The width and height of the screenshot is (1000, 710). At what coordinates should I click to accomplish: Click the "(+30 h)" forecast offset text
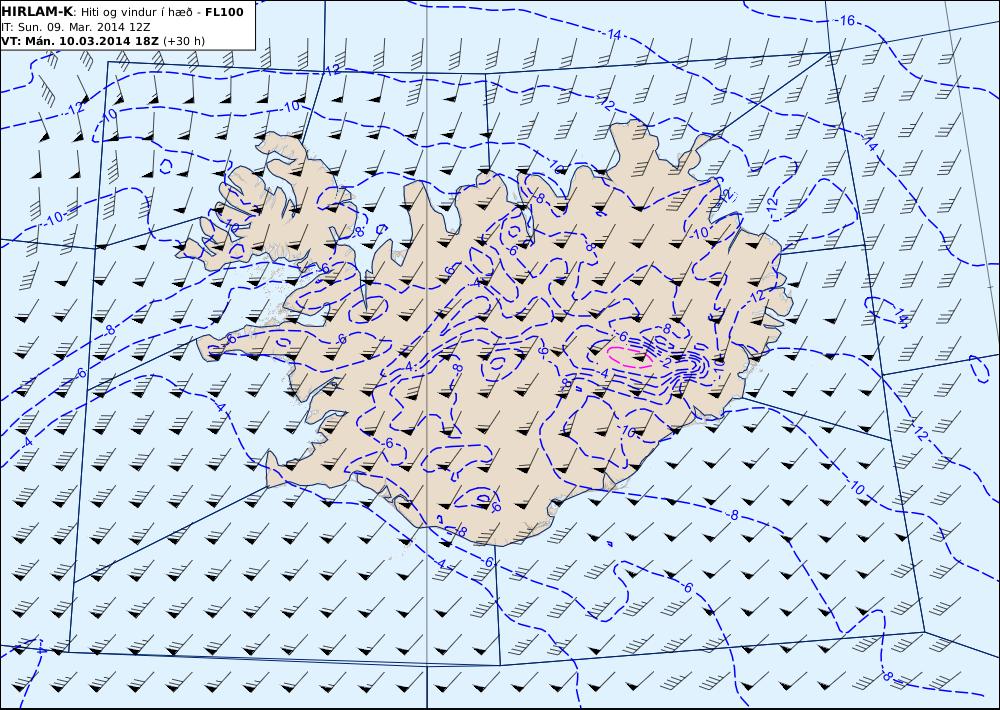pyautogui.click(x=184, y=41)
